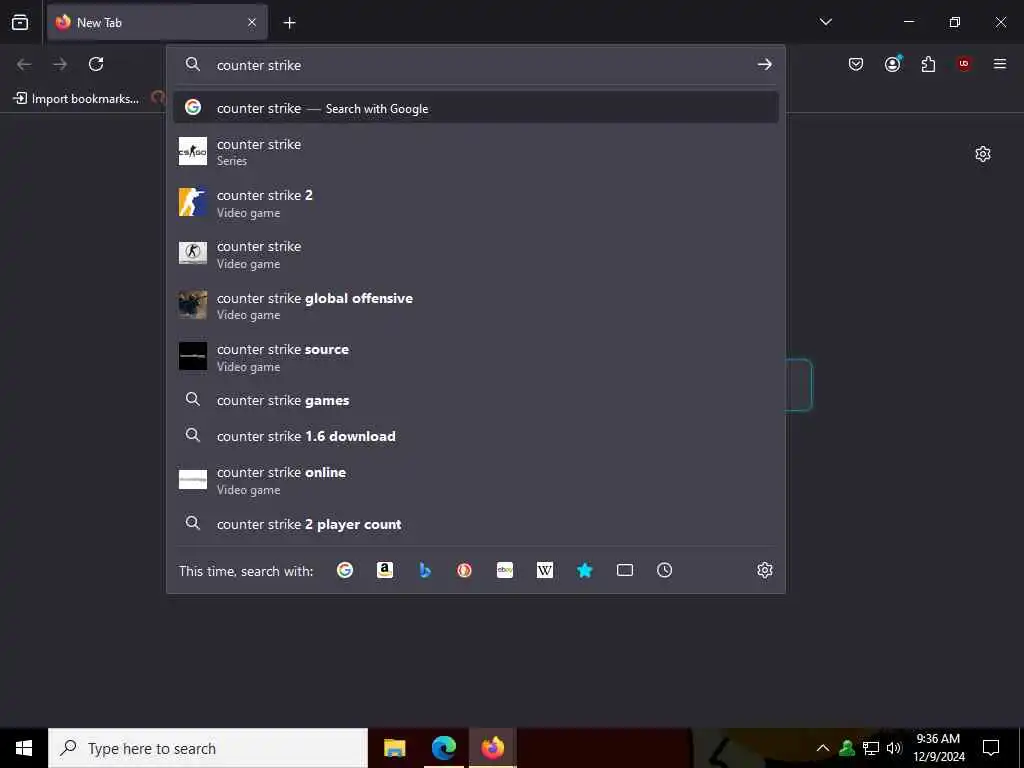This screenshot has height=768, width=1024.
Task: Open the extensions puzzle icon
Action: point(928,64)
